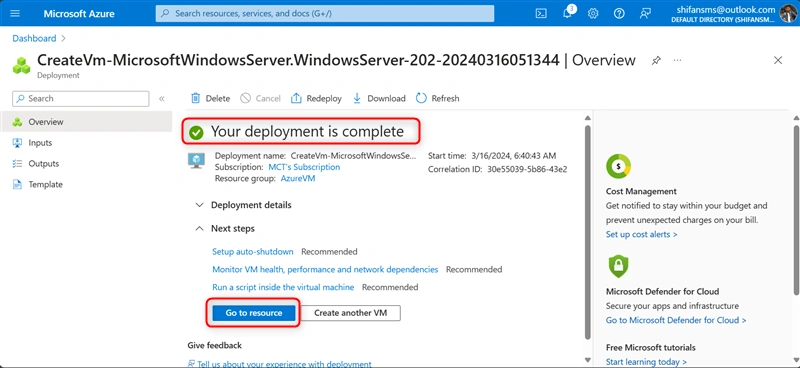Focus the left menu Search box

tap(81, 99)
